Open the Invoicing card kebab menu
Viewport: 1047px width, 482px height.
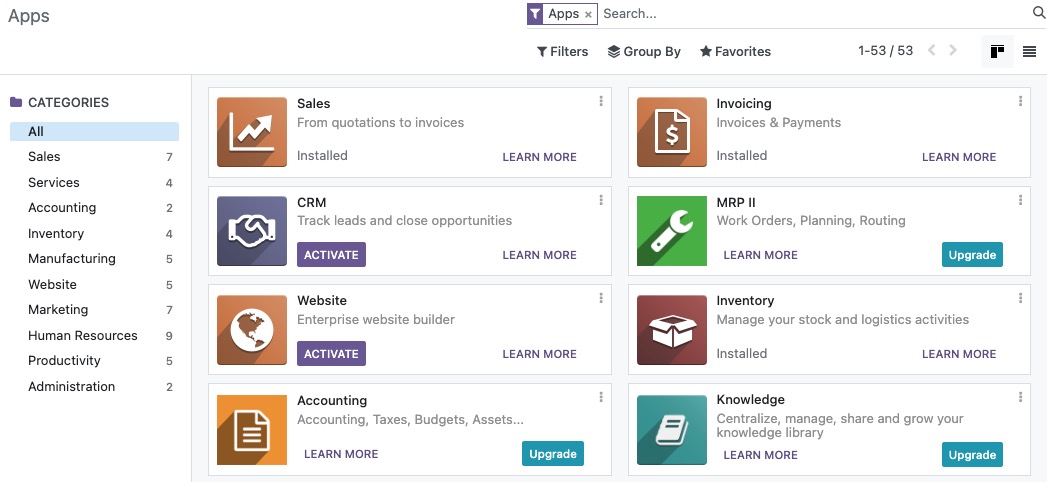(x=1020, y=101)
